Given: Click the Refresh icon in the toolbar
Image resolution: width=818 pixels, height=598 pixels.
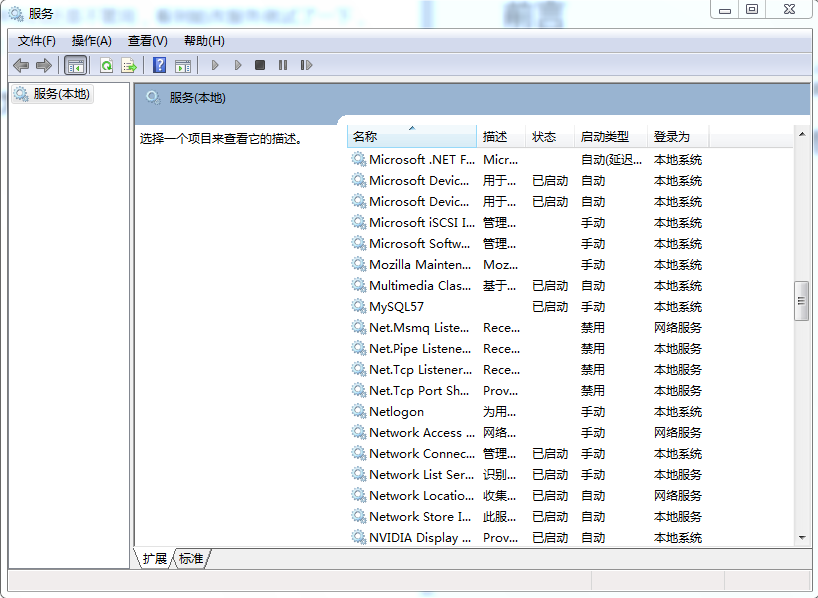Looking at the screenshot, I should (106, 64).
